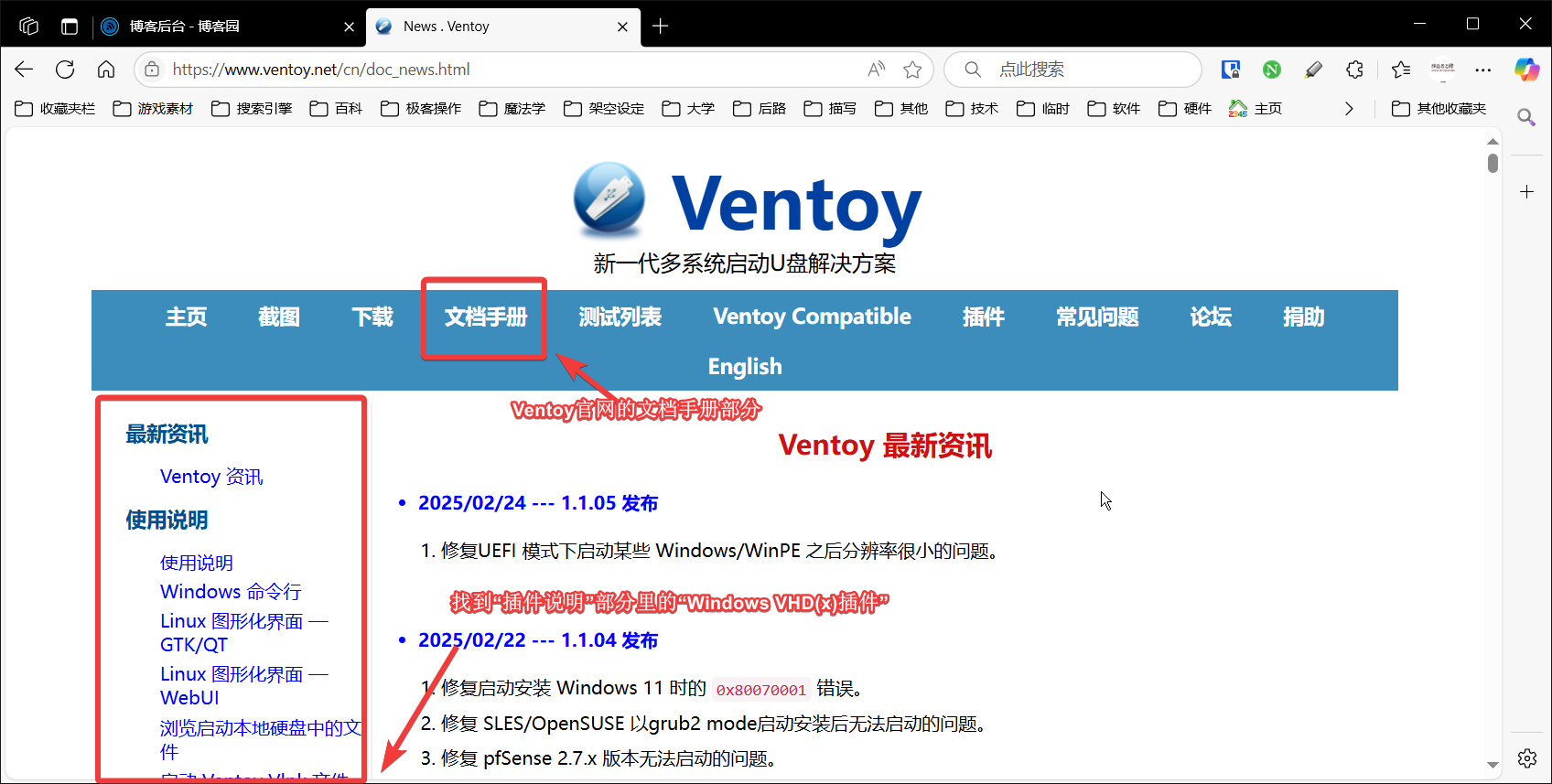Expand the bookmarks bar overflow chevron
Image resolution: width=1552 pixels, height=784 pixels.
pos(1349,109)
